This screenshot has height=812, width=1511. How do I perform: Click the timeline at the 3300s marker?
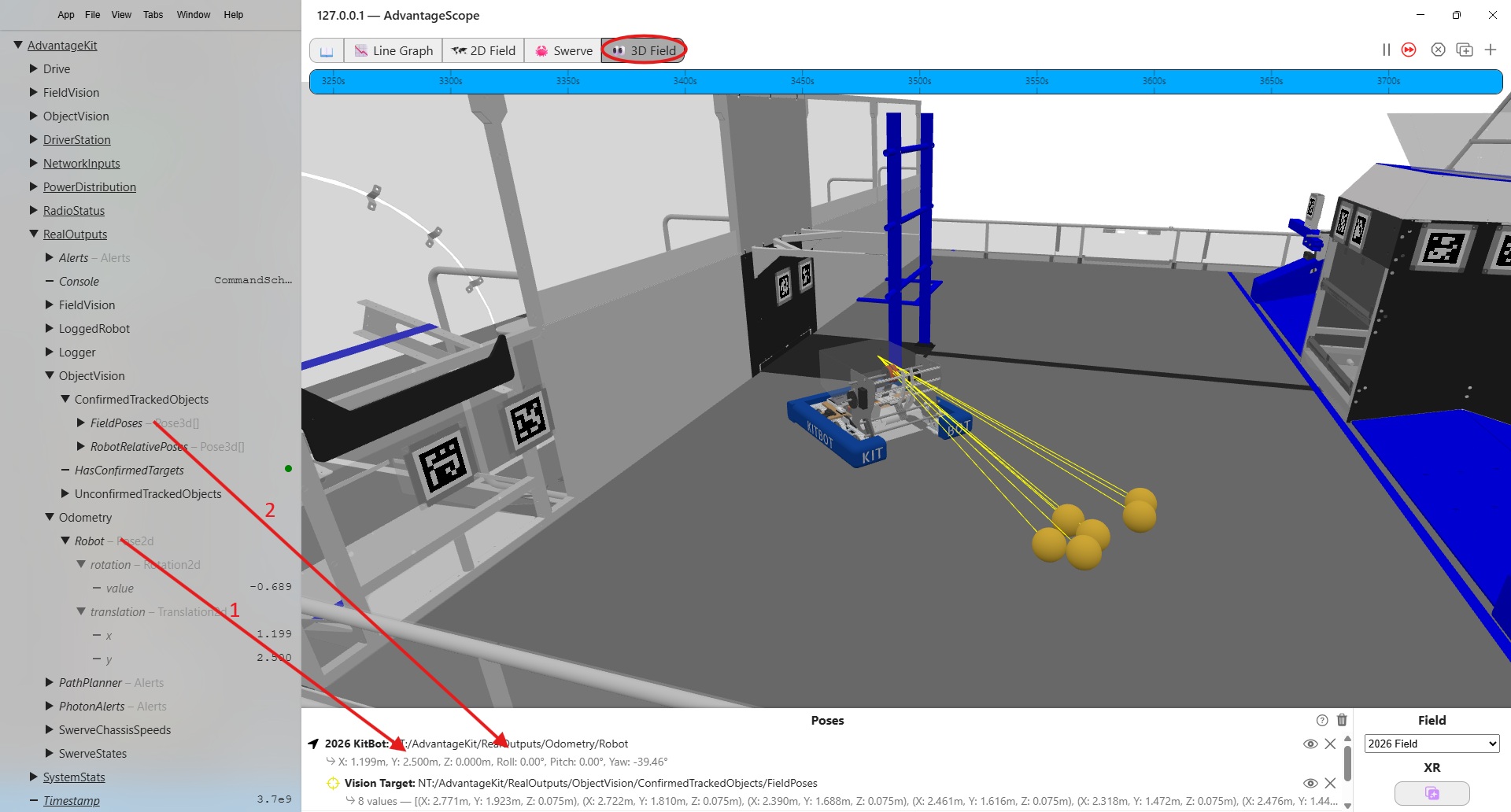[x=450, y=81]
